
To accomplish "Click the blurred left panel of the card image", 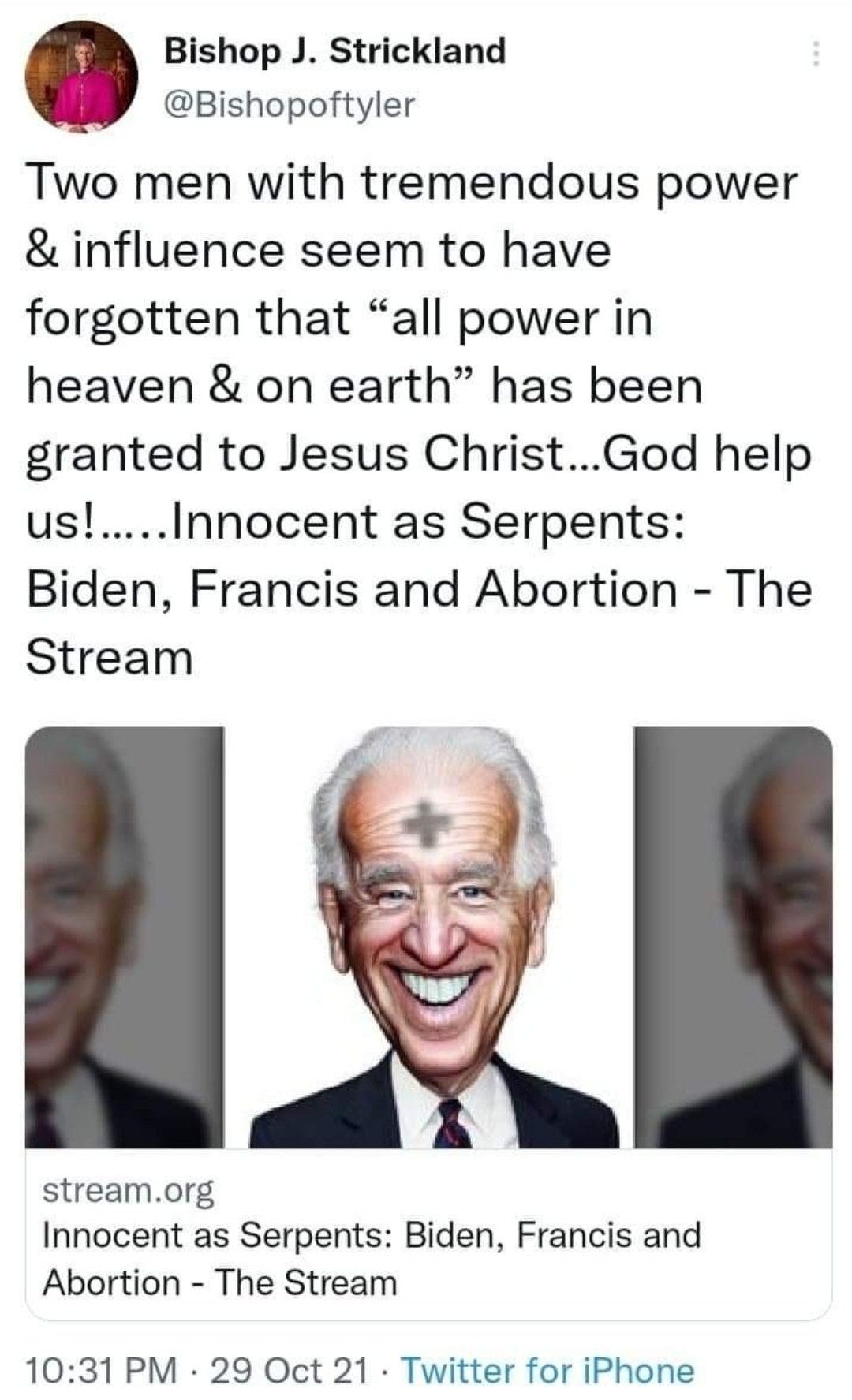I will [x=125, y=937].
